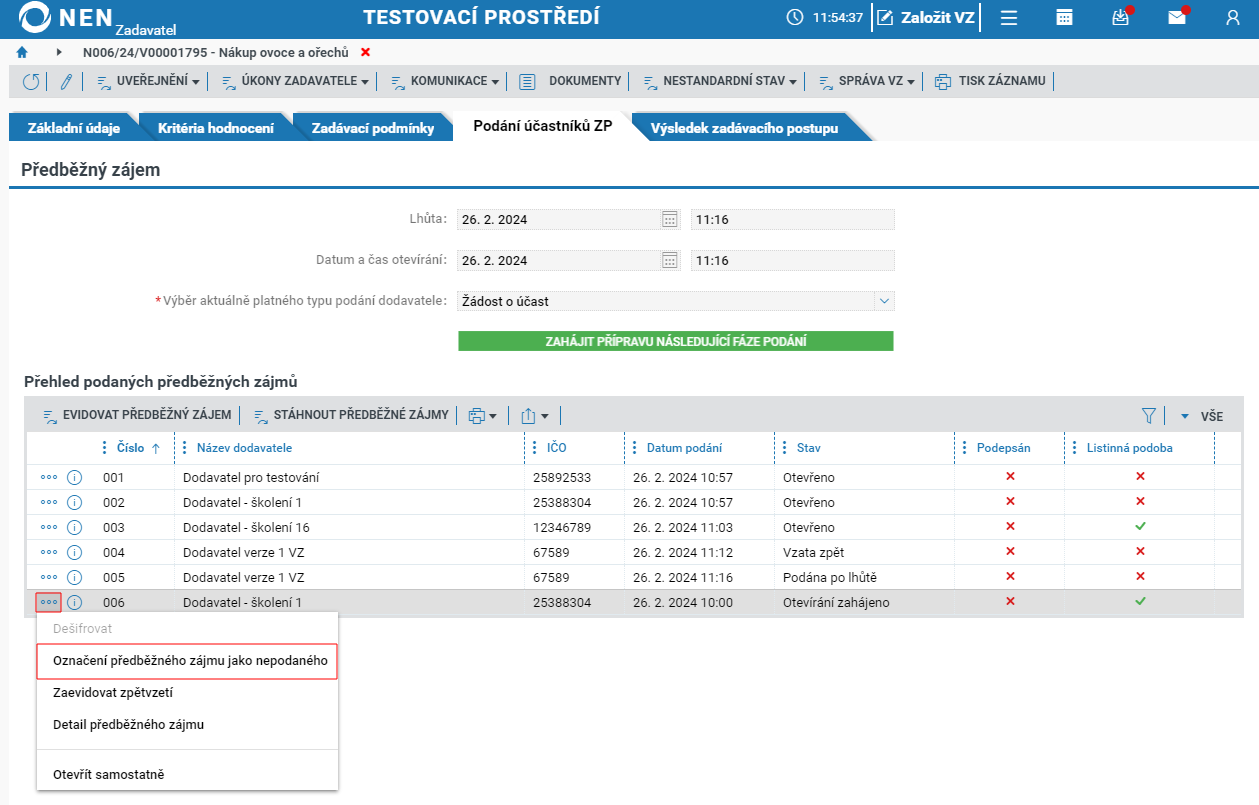This screenshot has height=805, width=1259.
Task: Open the hamburger menu in header
Action: [1009, 17]
